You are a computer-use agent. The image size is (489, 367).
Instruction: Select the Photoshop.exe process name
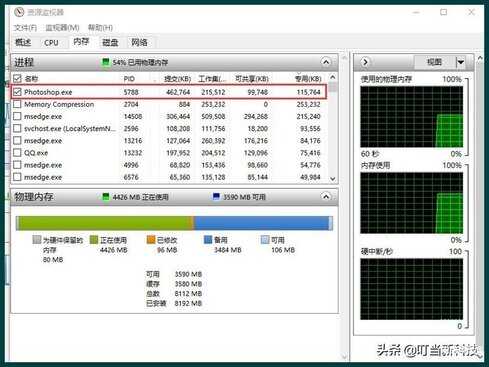48,92
